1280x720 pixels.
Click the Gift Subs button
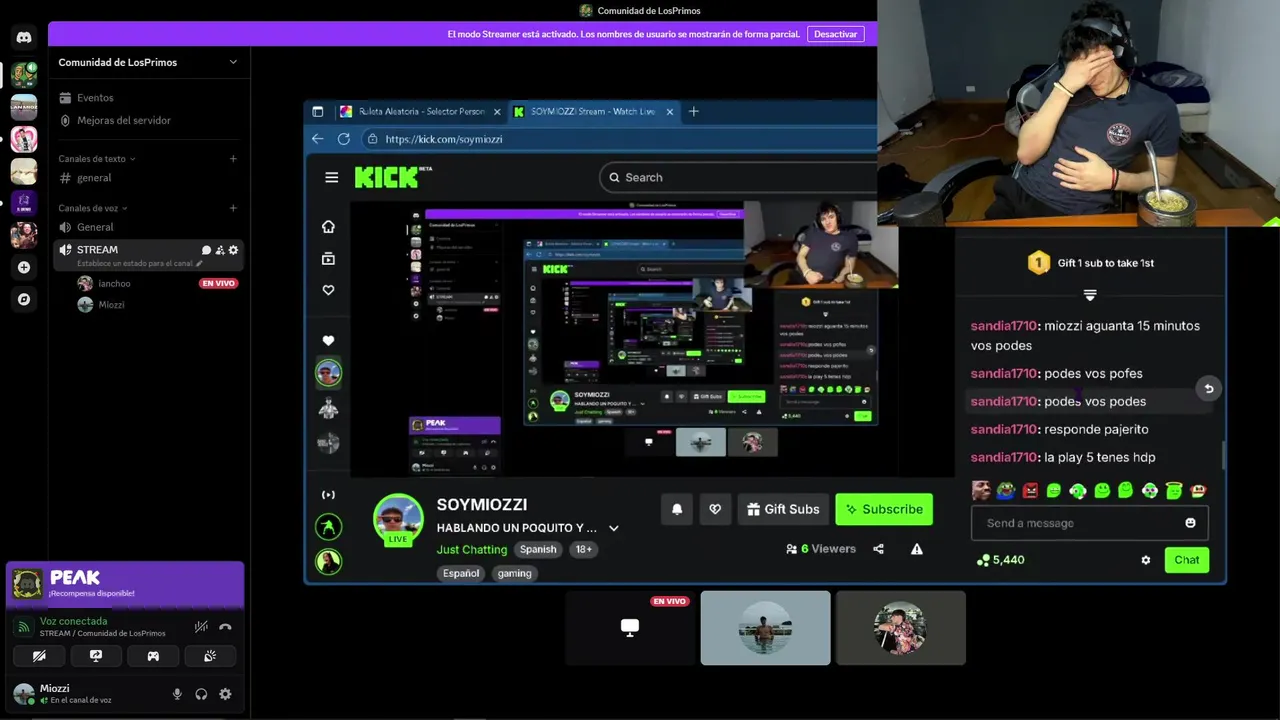[x=783, y=509]
